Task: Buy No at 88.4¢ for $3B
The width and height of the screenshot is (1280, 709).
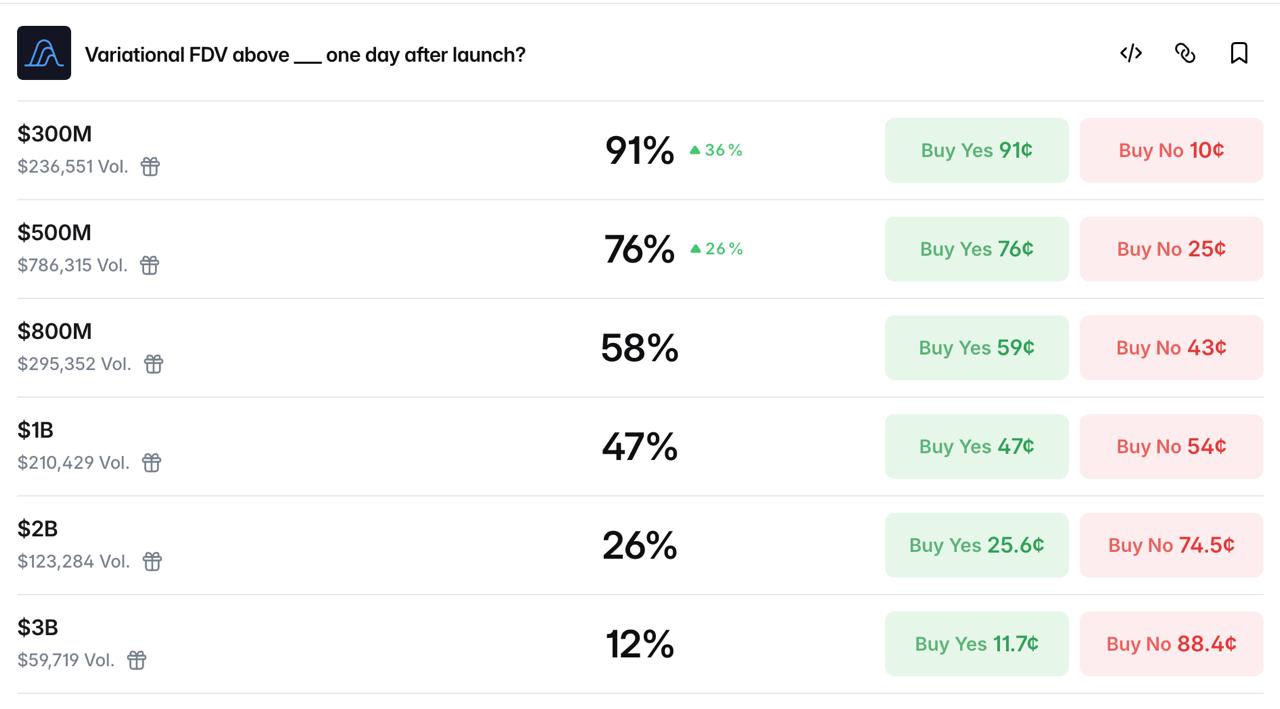Action: pos(1171,644)
